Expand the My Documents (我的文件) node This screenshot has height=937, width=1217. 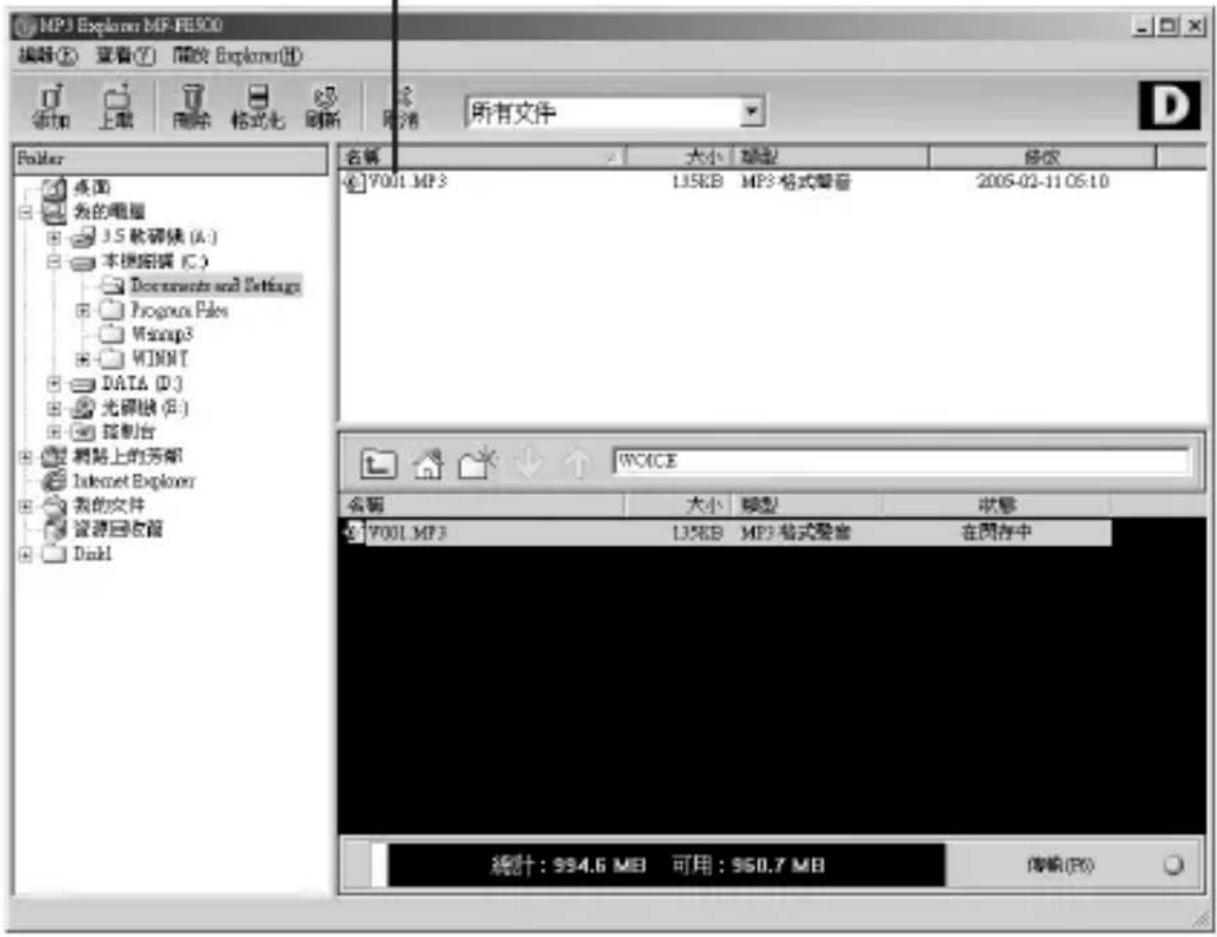(26, 506)
